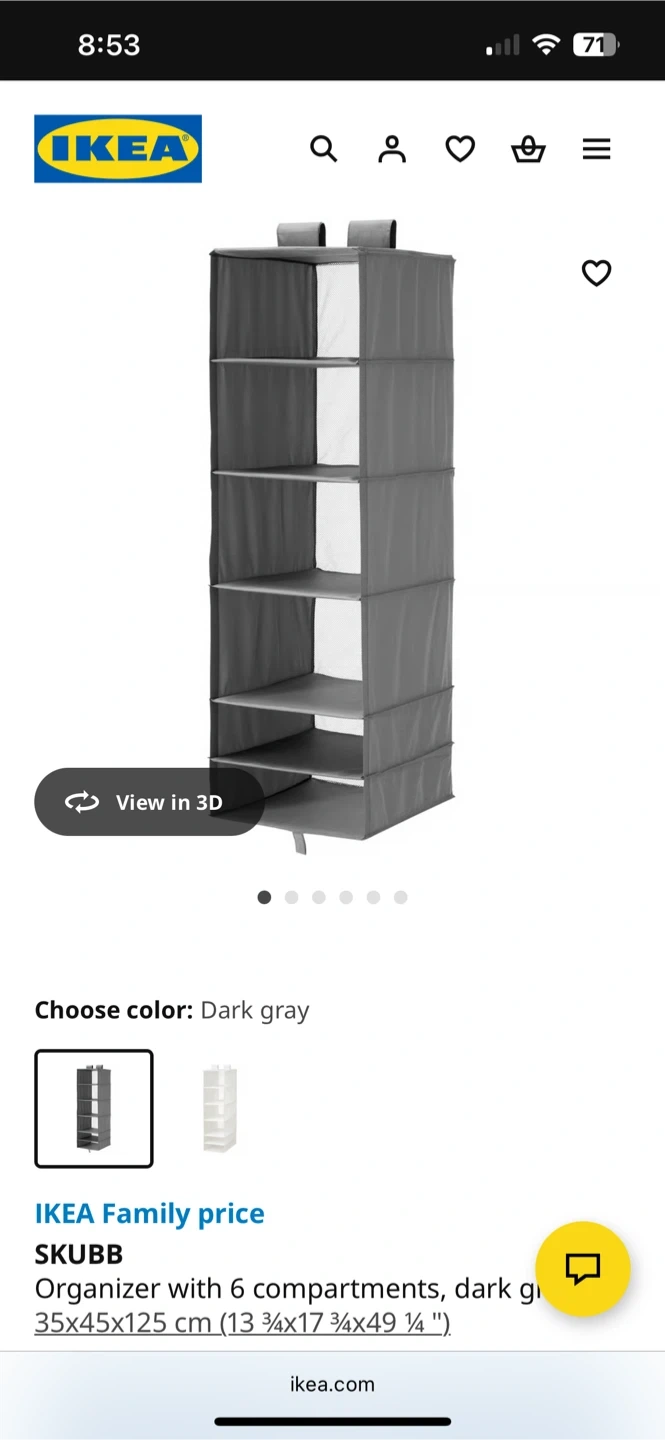
Task: Open the shopping basket icon
Action: click(528, 149)
